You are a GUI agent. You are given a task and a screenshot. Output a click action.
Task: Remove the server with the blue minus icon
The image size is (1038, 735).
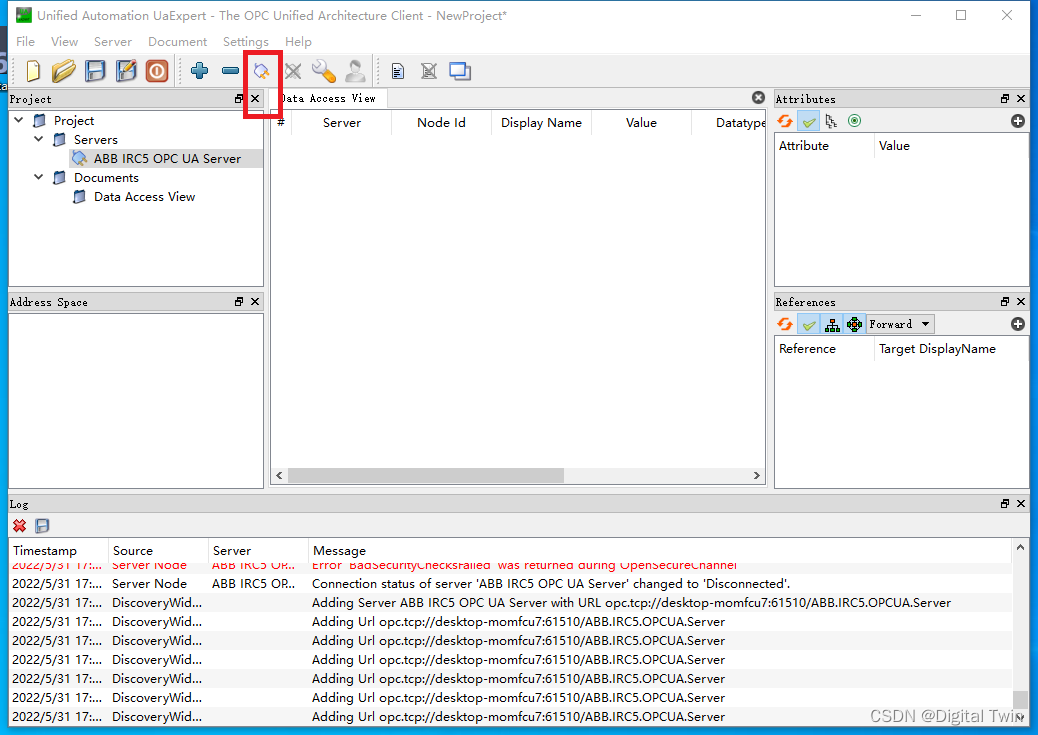pyautogui.click(x=230, y=70)
